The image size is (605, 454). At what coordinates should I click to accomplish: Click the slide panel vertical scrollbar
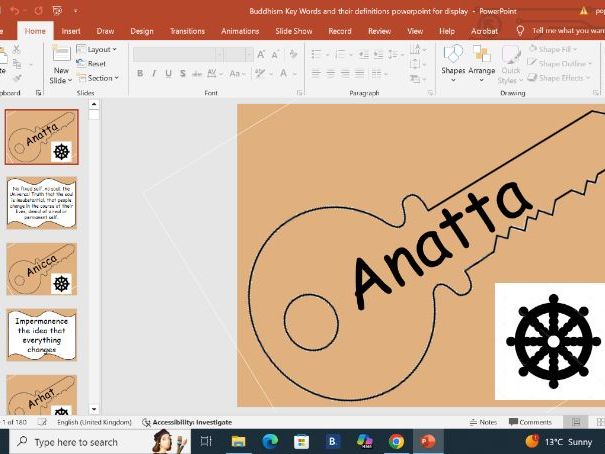pos(94,260)
